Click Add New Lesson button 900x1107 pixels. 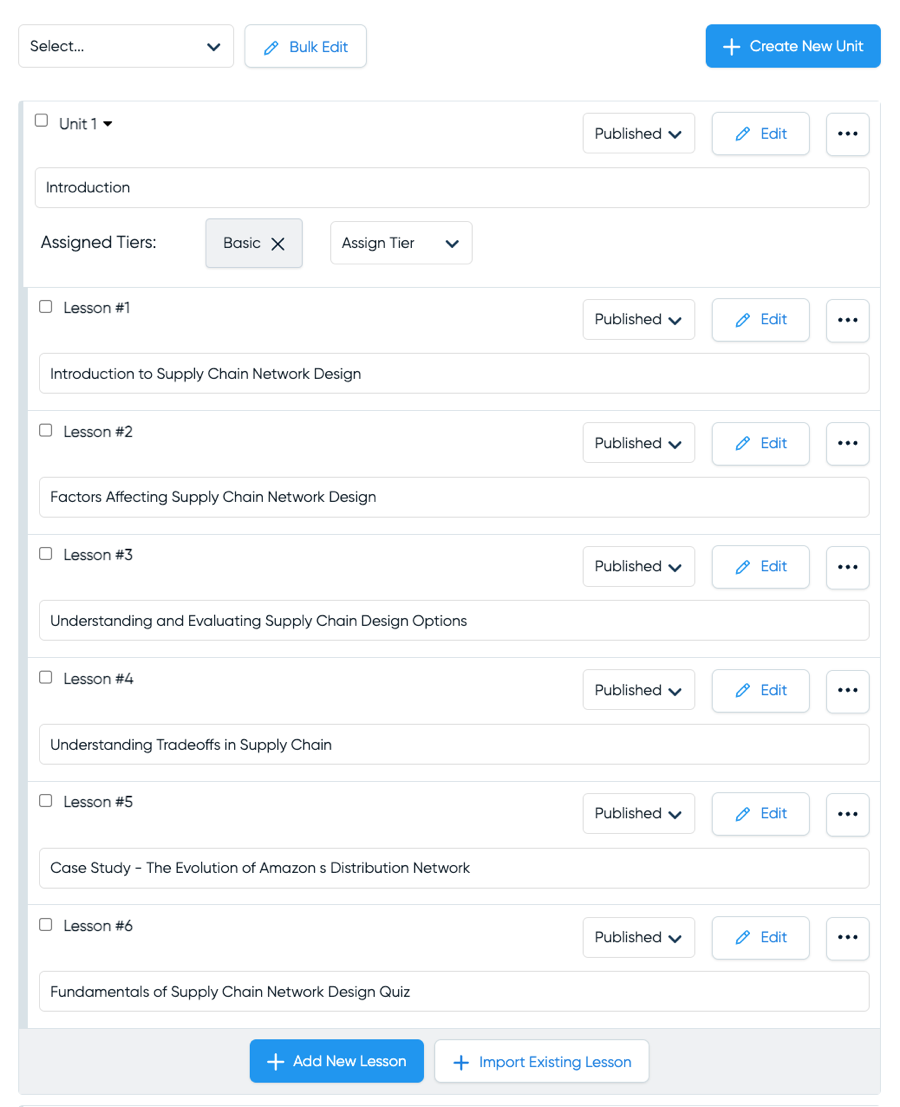(x=336, y=1061)
